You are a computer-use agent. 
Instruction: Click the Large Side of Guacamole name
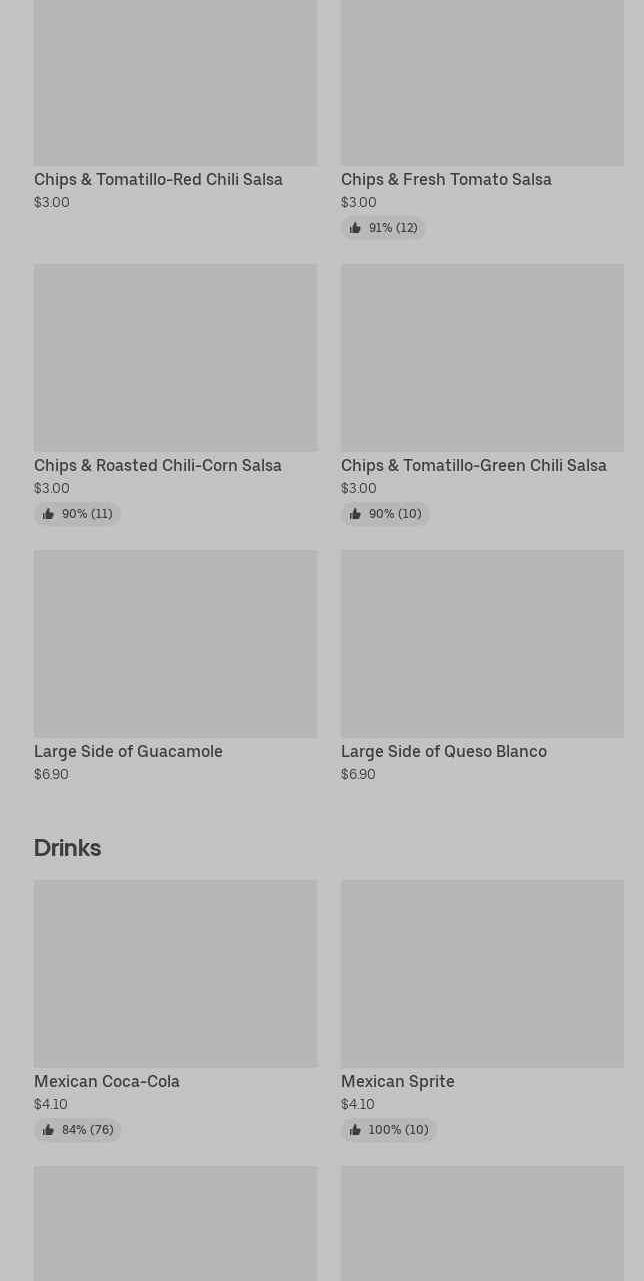click(128, 751)
